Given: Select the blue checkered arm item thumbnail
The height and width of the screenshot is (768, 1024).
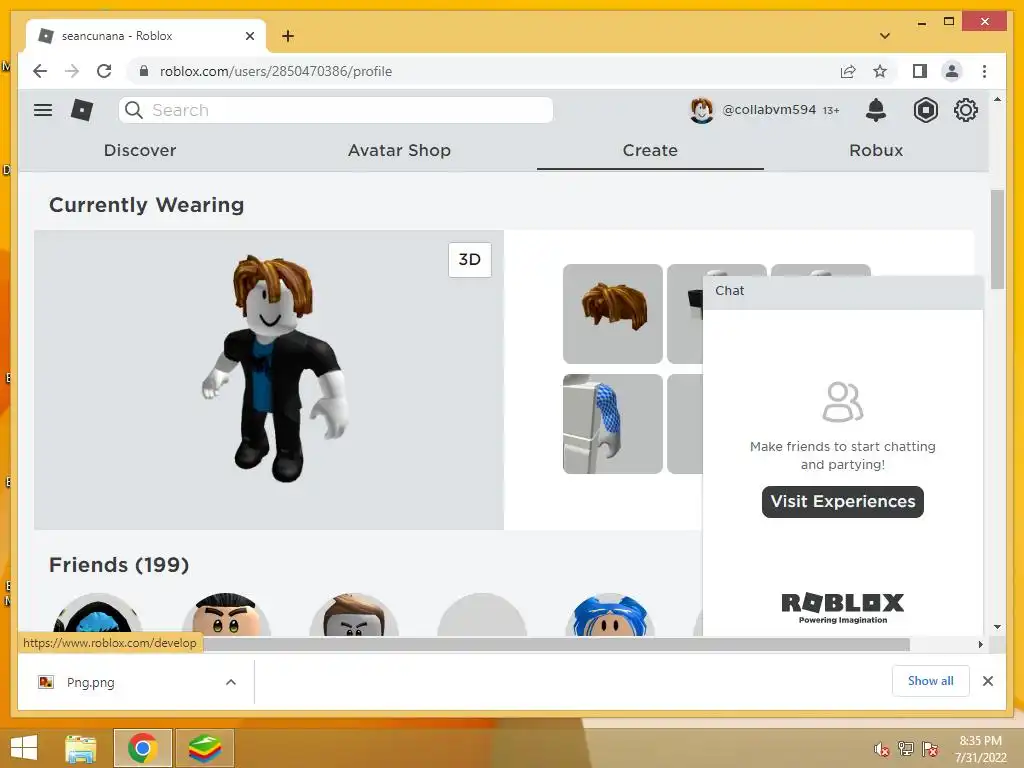Looking at the screenshot, I should [613, 424].
